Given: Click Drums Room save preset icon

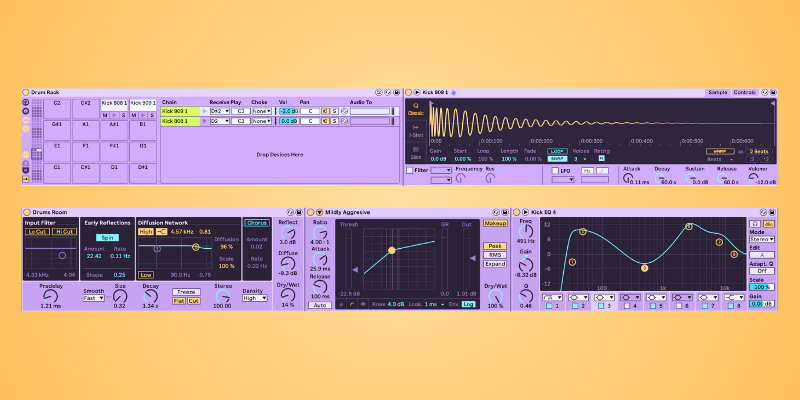Looking at the screenshot, I should [298, 212].
